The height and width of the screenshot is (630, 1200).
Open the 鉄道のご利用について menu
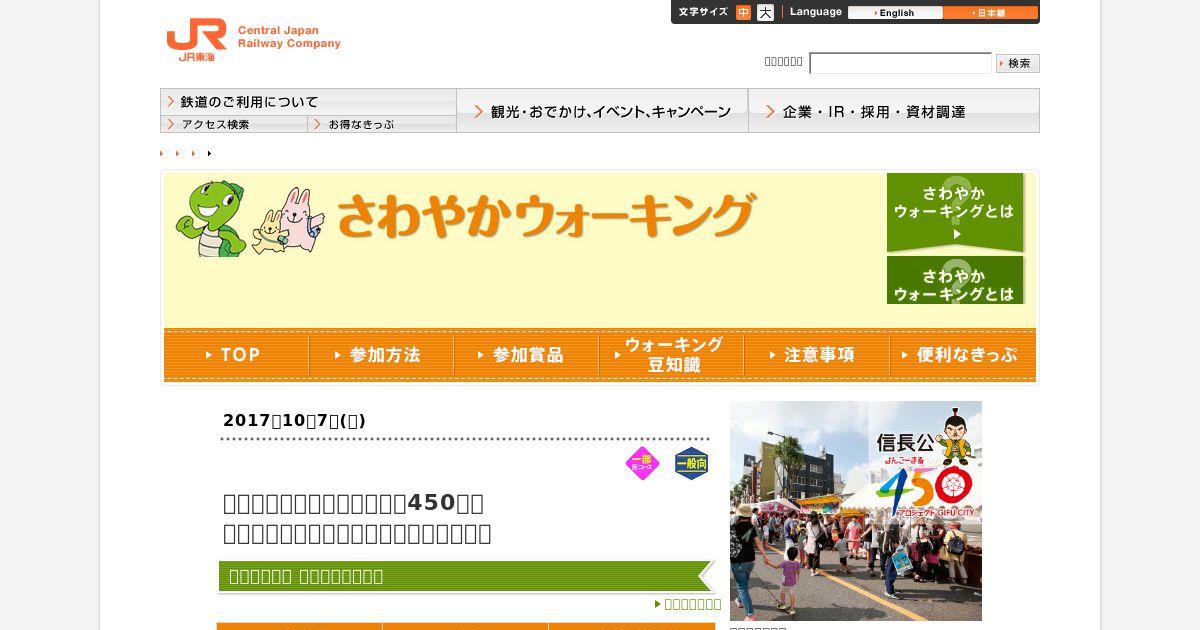[308, 102]
